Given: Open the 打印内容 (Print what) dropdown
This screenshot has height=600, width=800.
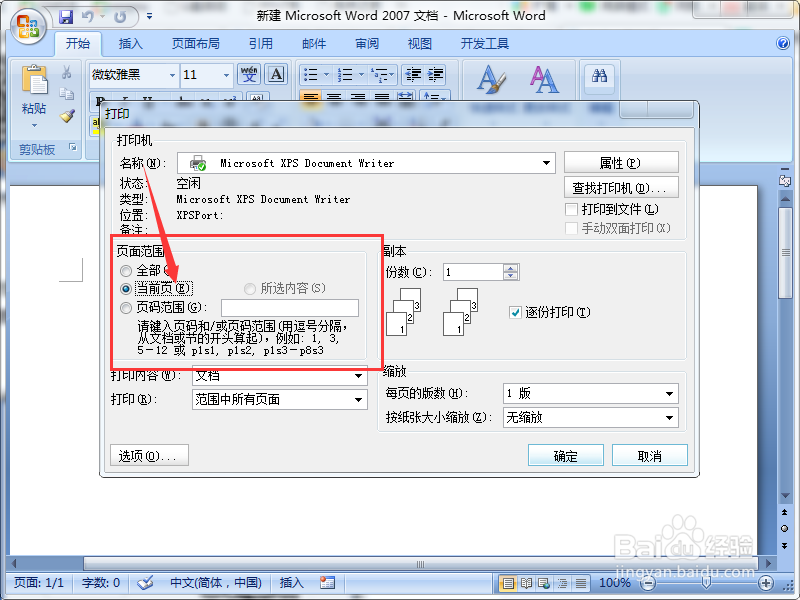Looking at the screenshot, I should click(x=359, y=376).
